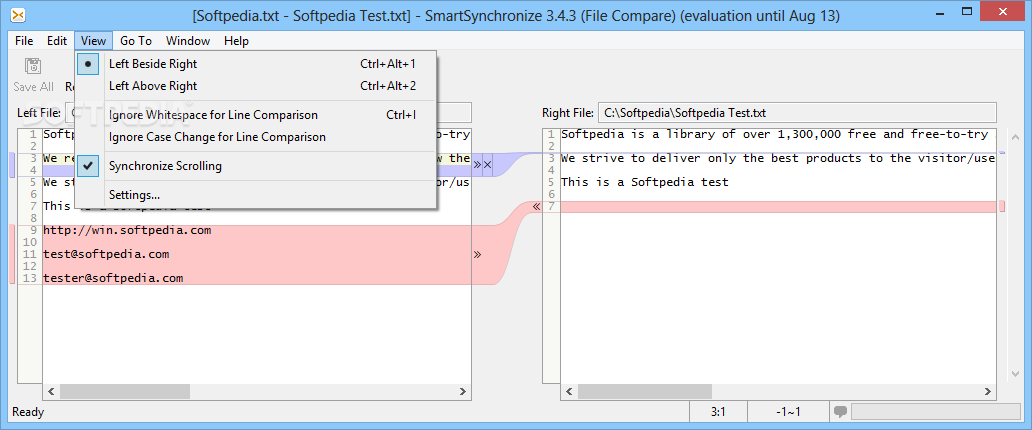
Task: Click the left pane's scroll-right arrow
Action: tap(464, 392)
